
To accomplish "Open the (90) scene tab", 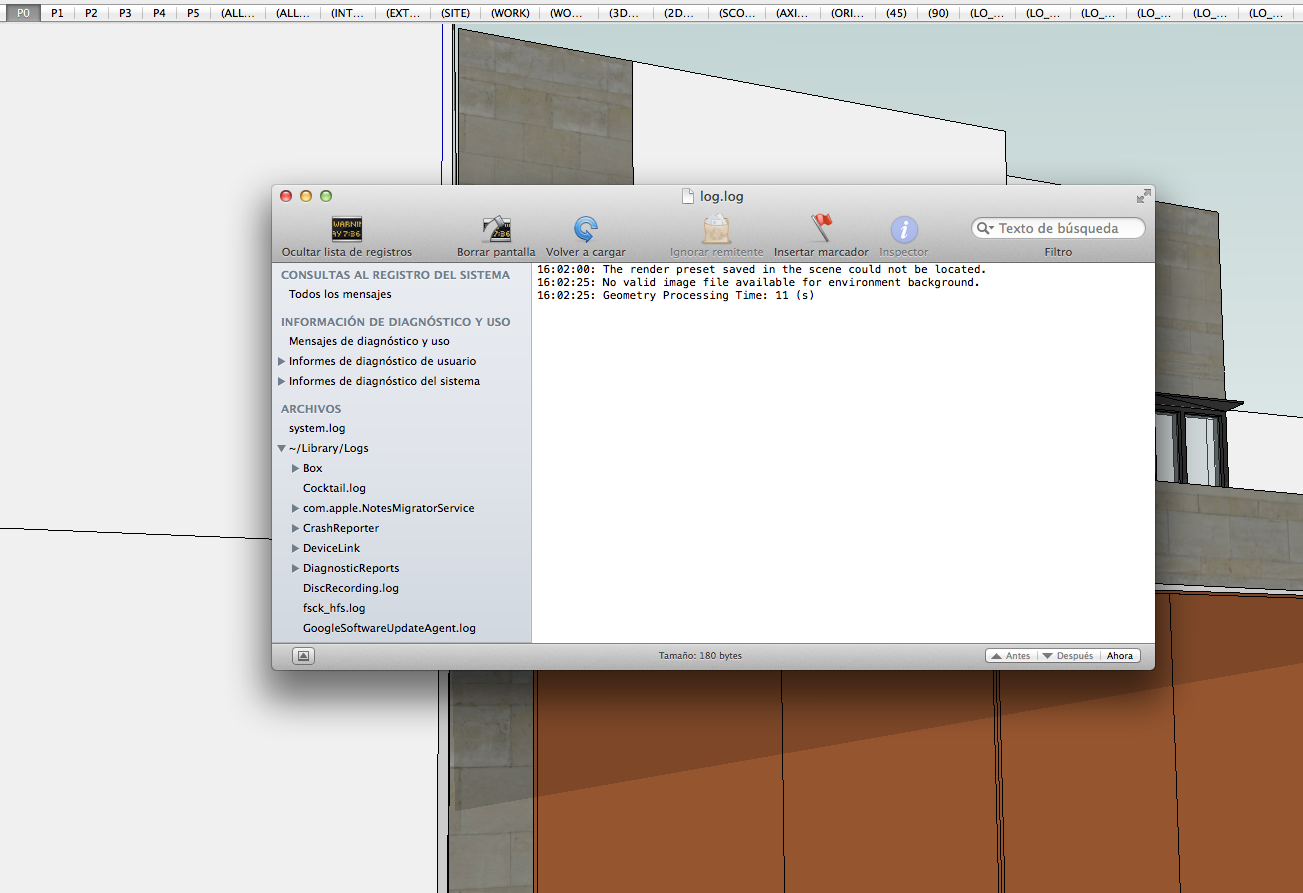I will (x=938, y=13).
